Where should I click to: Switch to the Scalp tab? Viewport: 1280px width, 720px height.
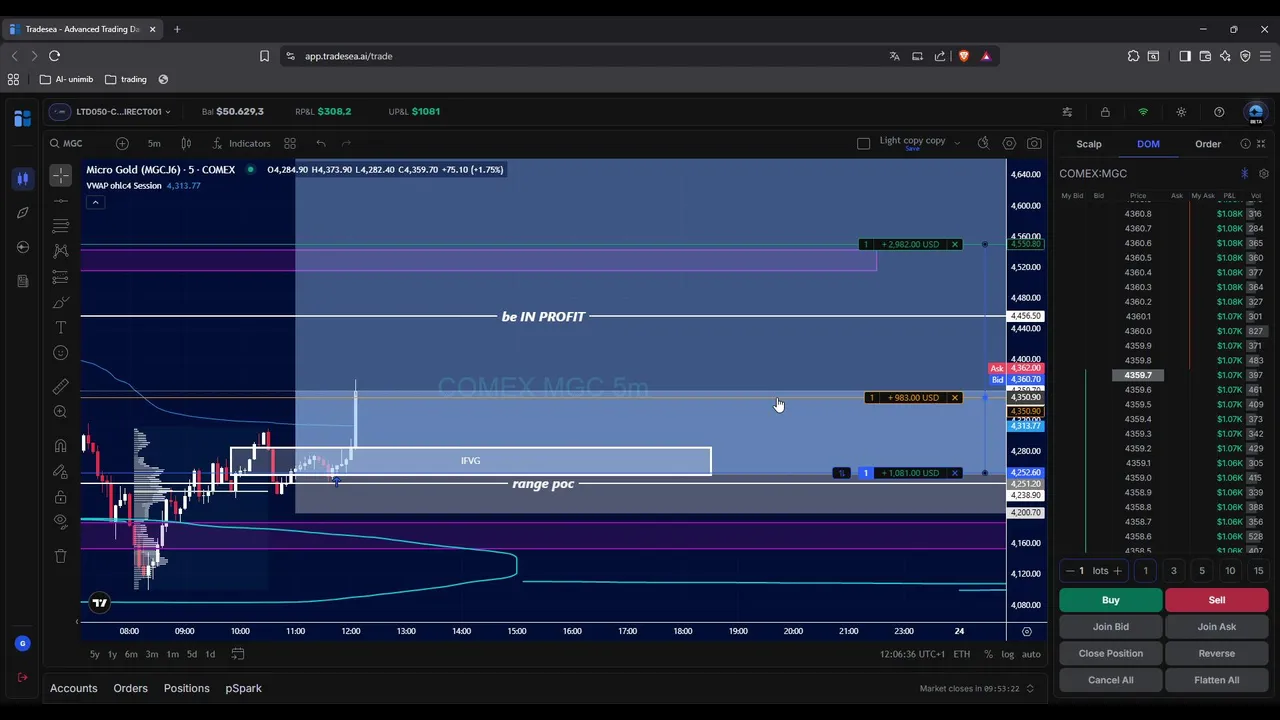(1088, 144)
